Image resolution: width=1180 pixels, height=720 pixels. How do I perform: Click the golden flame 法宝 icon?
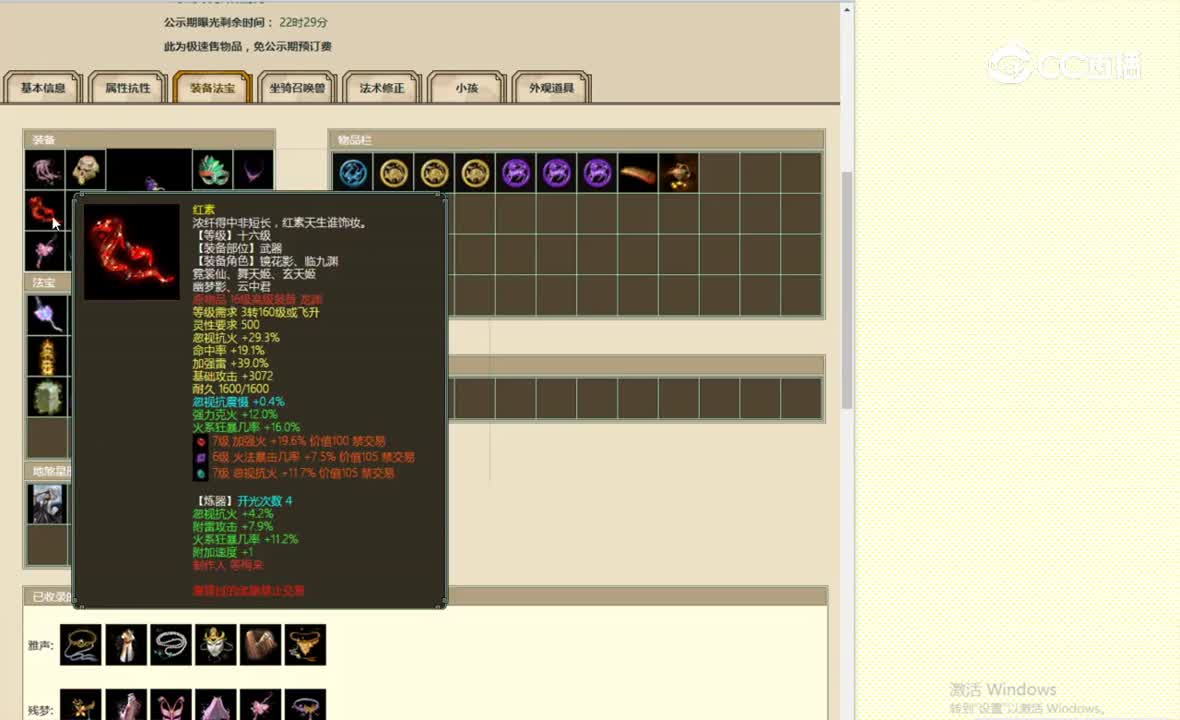pos(47,356)
